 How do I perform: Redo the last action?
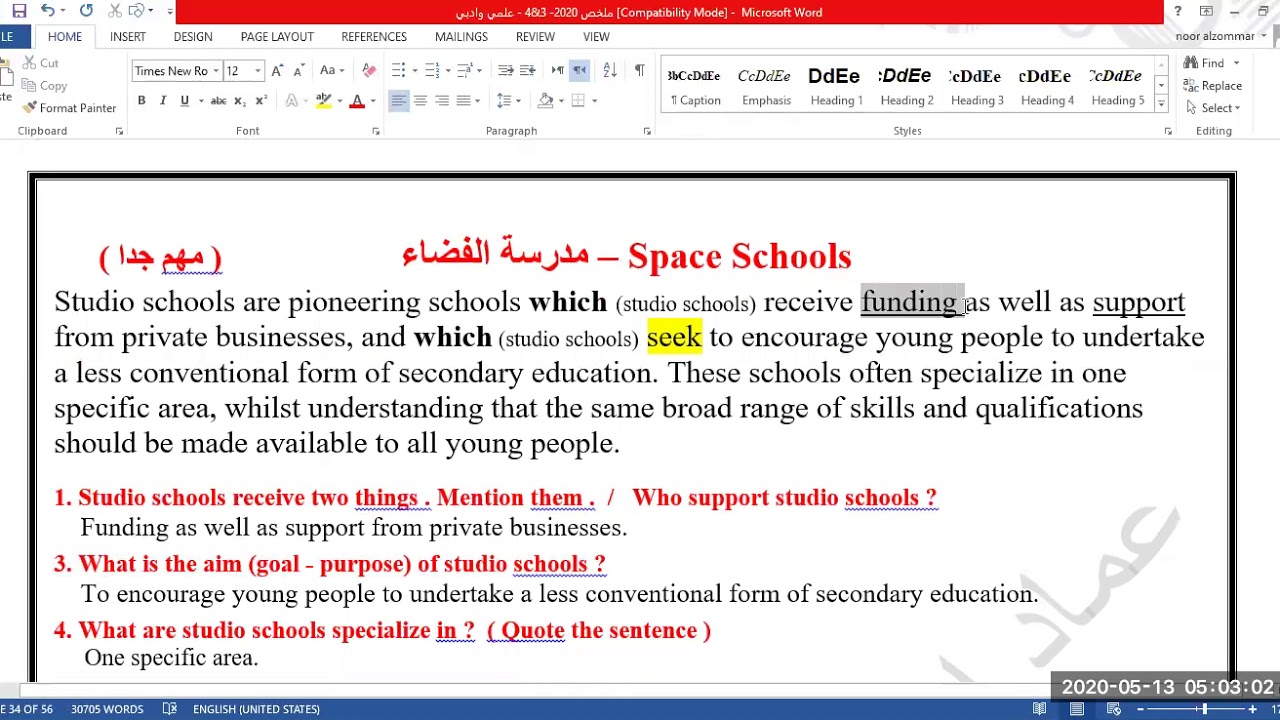click(x=86, y=11)
